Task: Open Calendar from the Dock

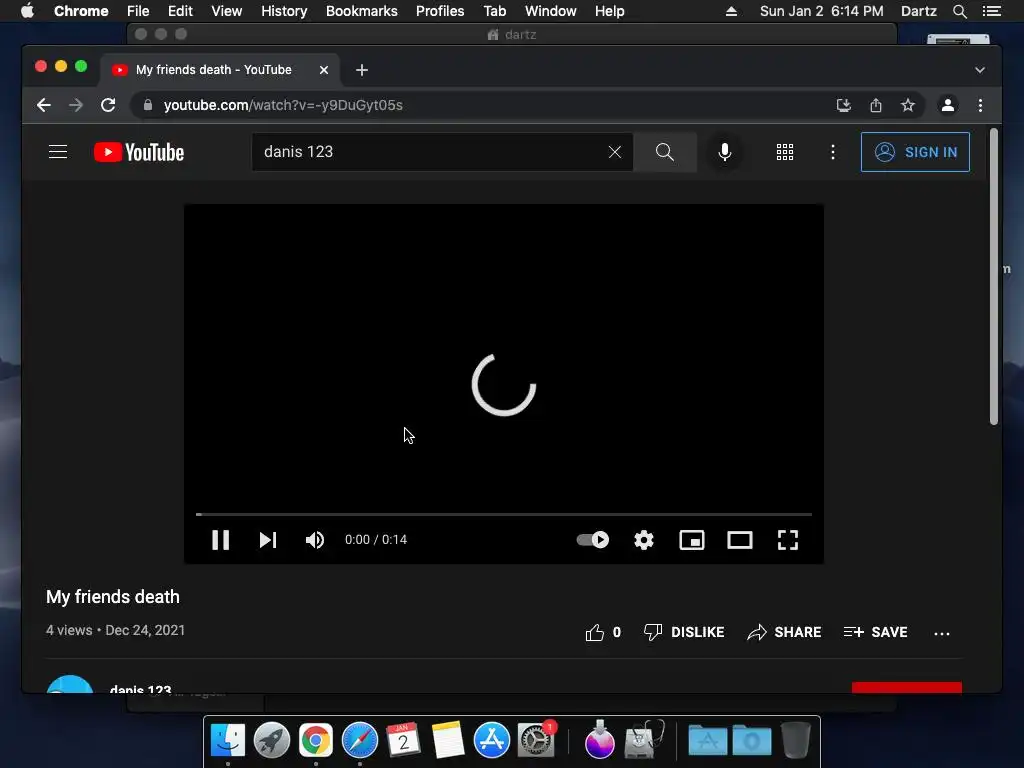Action: [x=404, y=740]
